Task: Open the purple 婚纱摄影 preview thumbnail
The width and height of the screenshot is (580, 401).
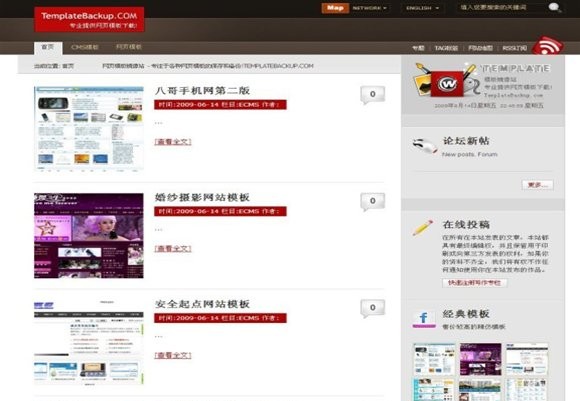Action: [89, 236]
